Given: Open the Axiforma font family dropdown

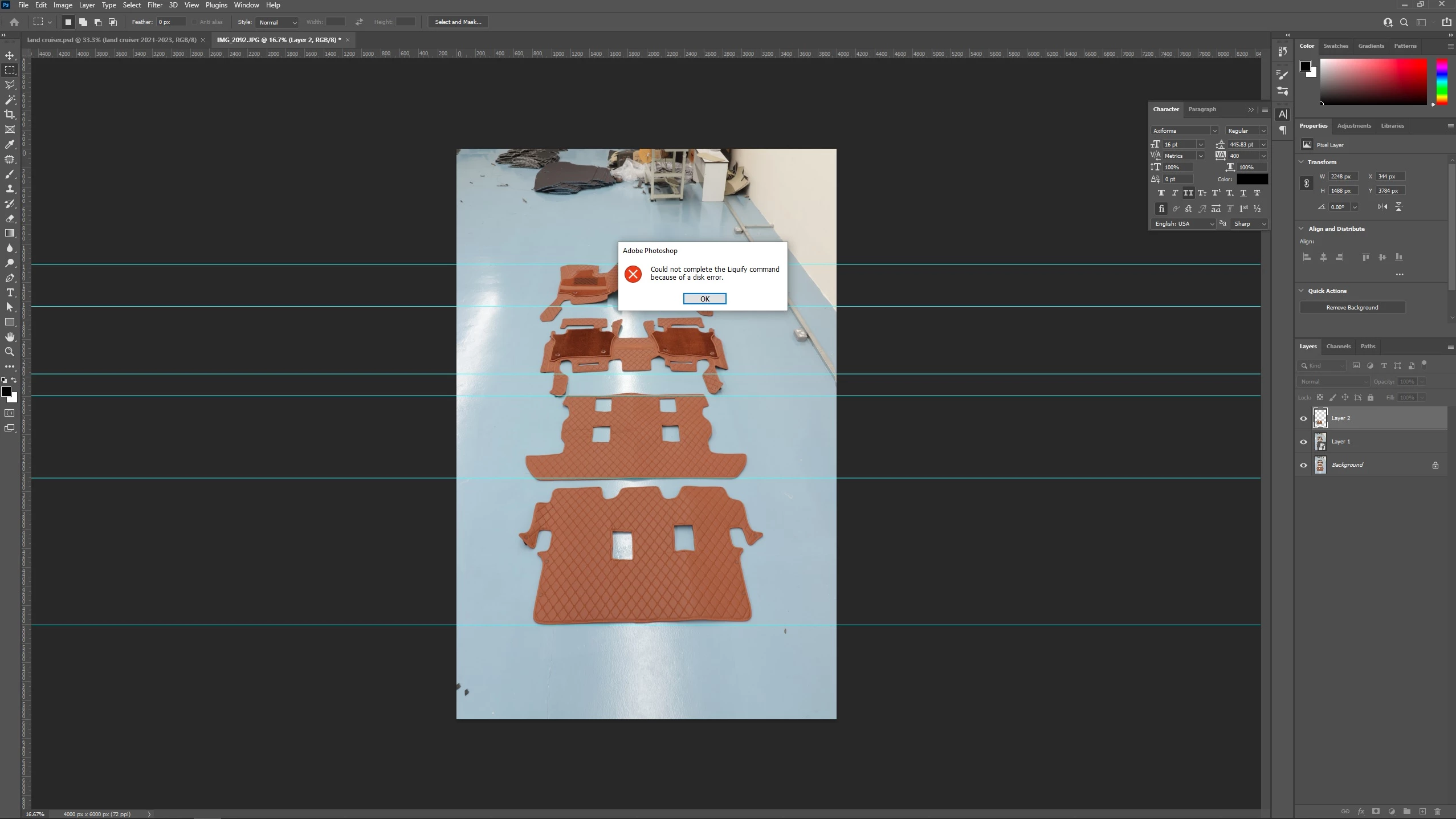Looking at the screenshot, I should point(1214,131).
